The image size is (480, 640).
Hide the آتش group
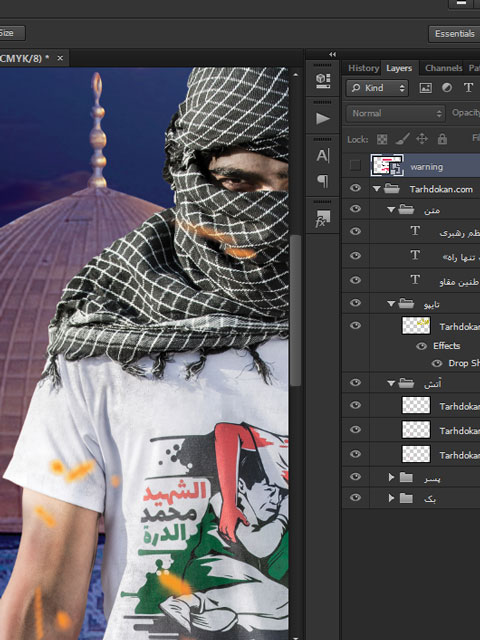click(356, 382)
